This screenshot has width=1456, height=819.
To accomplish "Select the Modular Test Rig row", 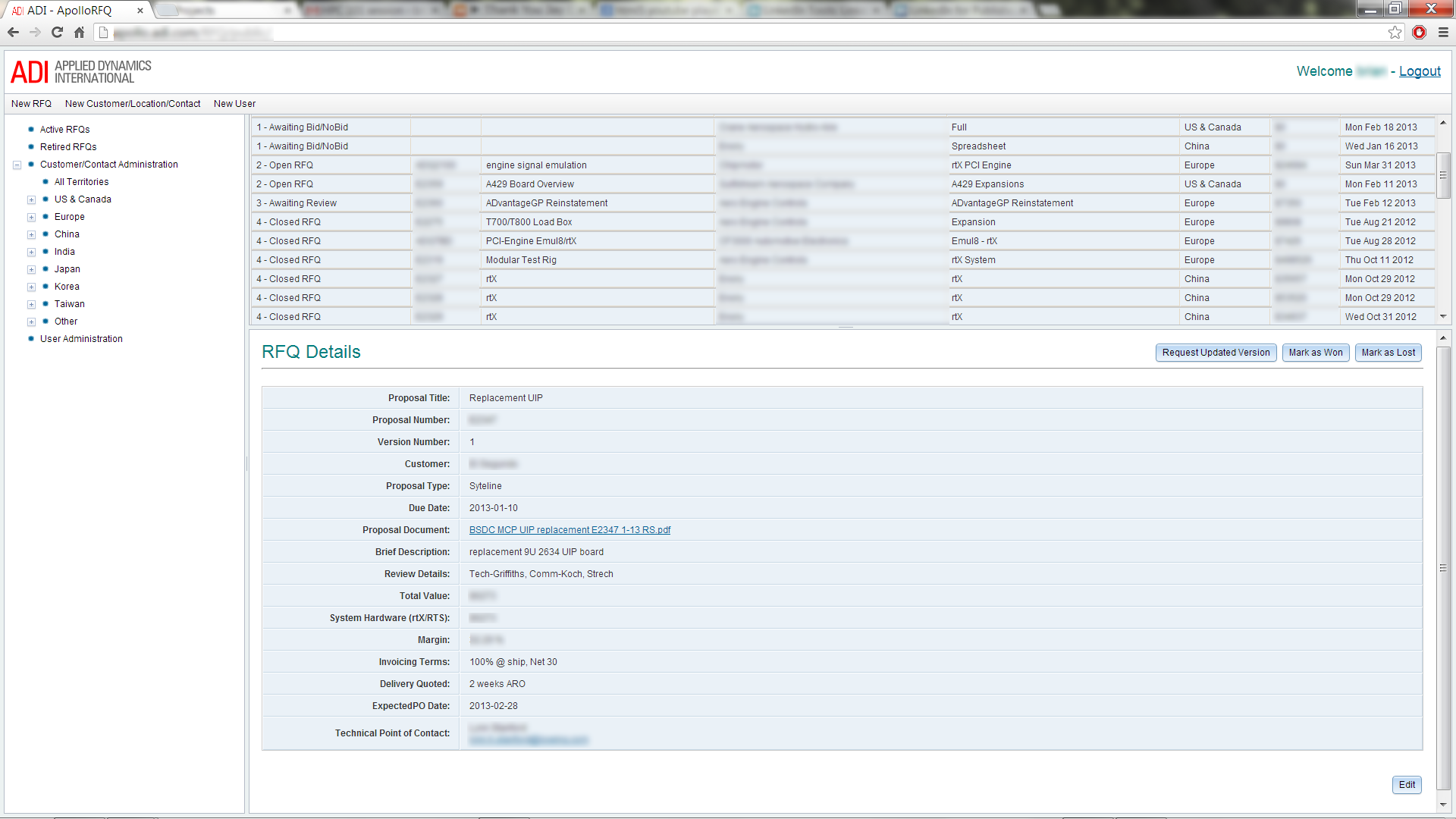I will point(842,260).
